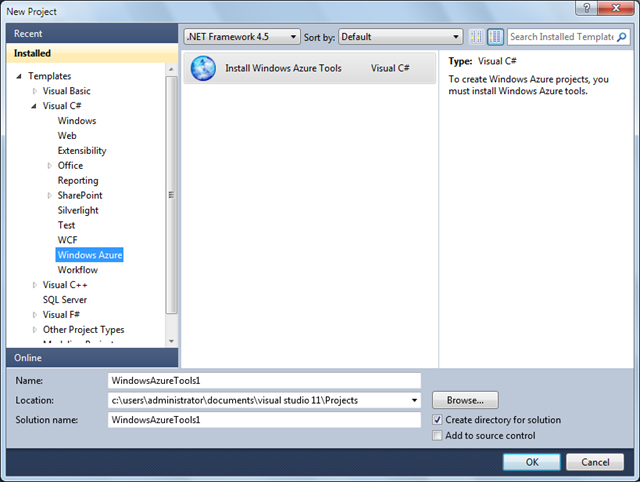
Task: Open the Online section
Action: tap(92, 358)
